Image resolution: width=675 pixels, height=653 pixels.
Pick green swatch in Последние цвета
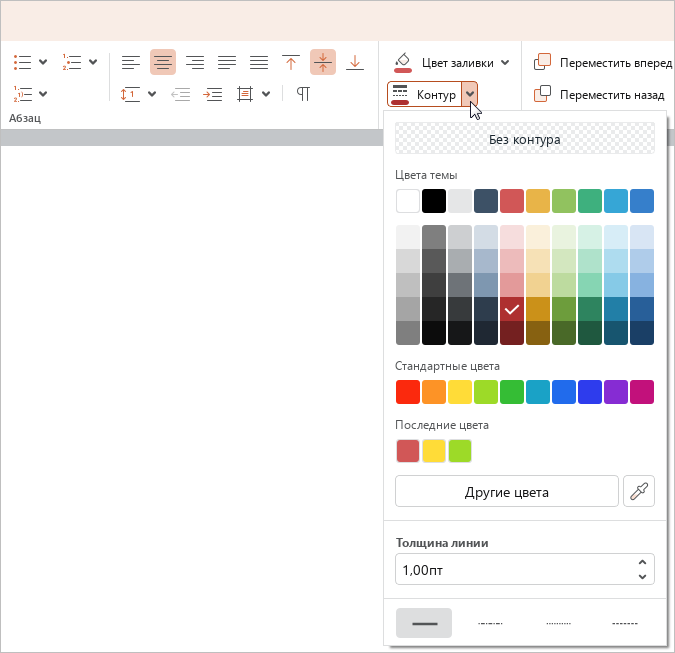[460, 451]
